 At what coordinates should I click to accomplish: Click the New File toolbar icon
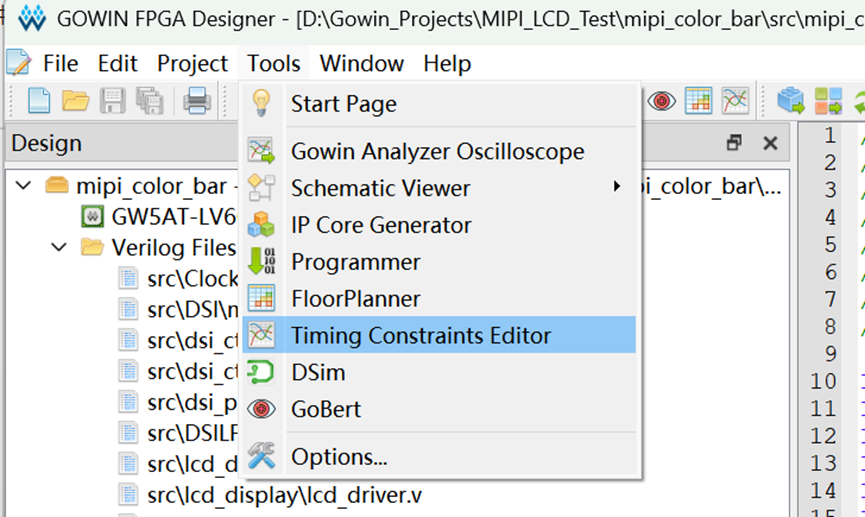pos(39,101)
